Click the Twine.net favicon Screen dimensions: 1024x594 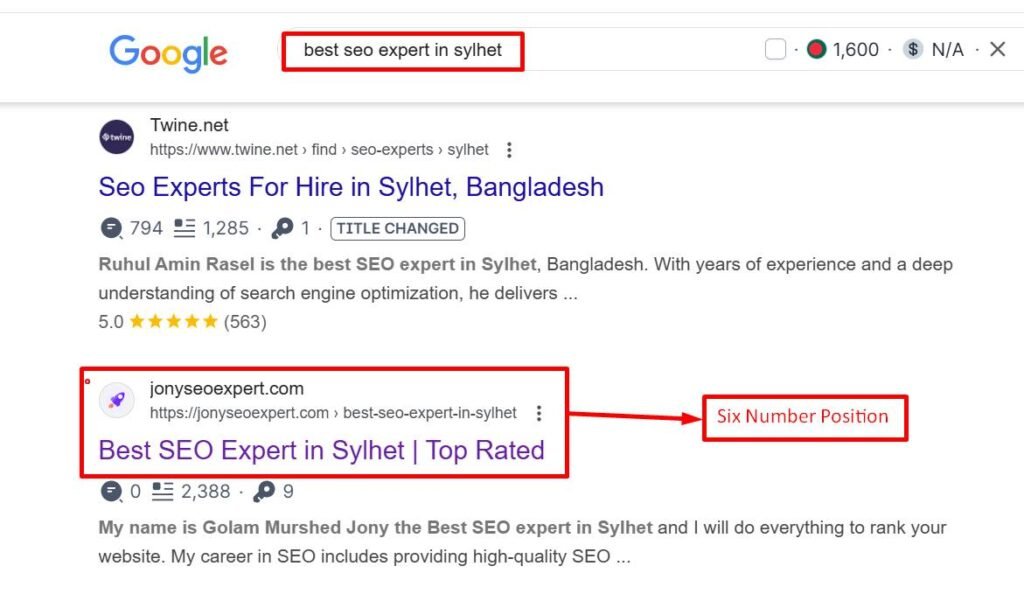[117, 137]
